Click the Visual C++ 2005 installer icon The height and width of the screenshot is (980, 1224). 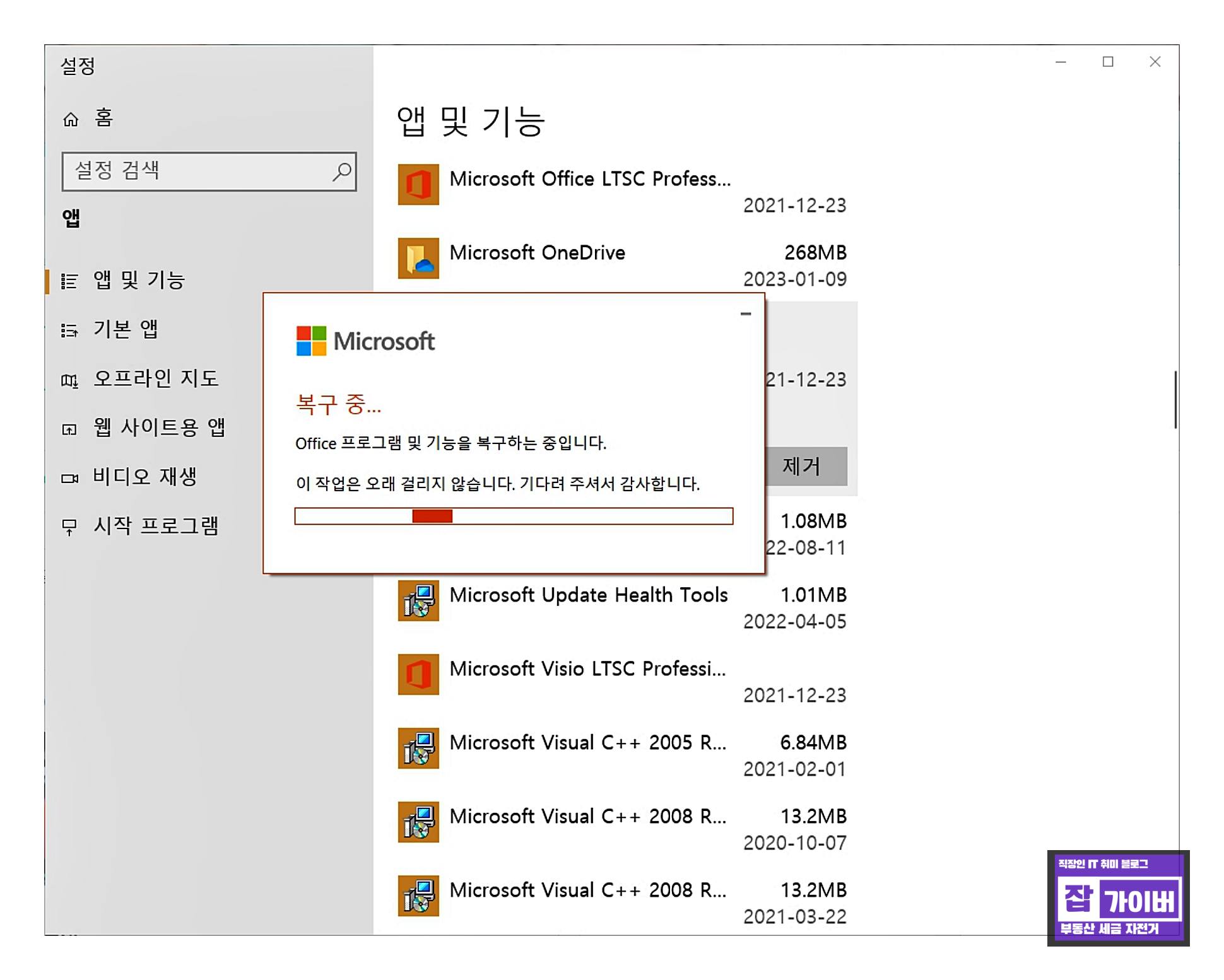pos(418,749)
